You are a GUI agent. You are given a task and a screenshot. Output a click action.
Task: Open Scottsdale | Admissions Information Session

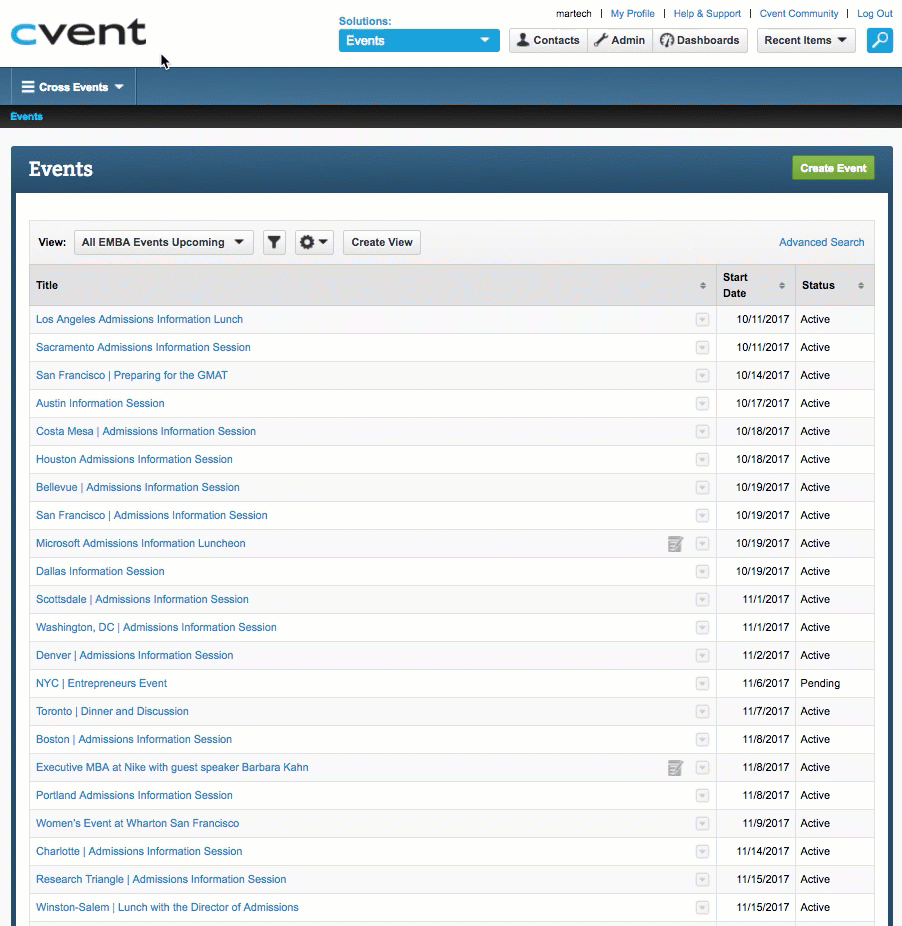(142, 599)
